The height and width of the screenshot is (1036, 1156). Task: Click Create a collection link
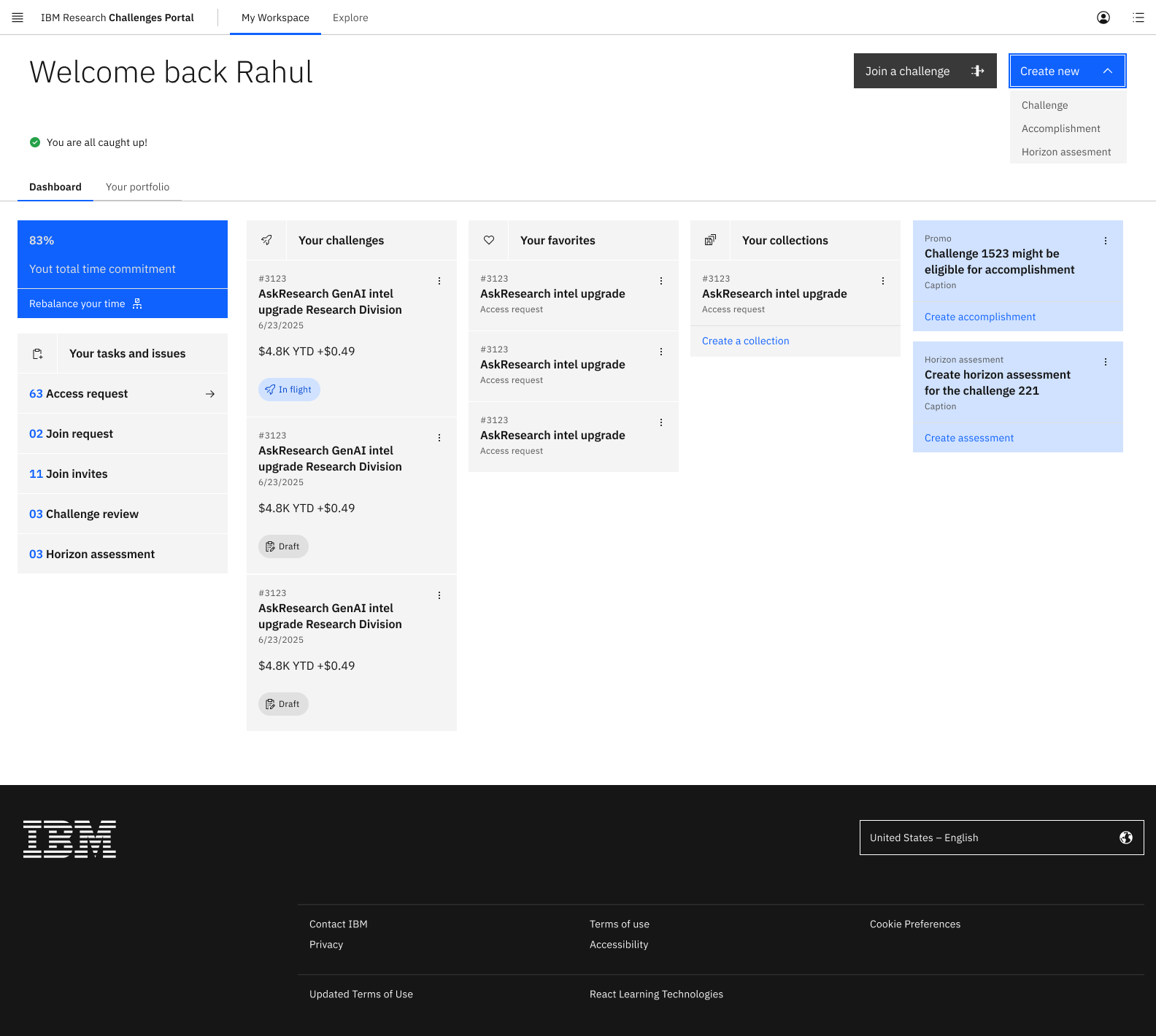(x=746, y=341)
